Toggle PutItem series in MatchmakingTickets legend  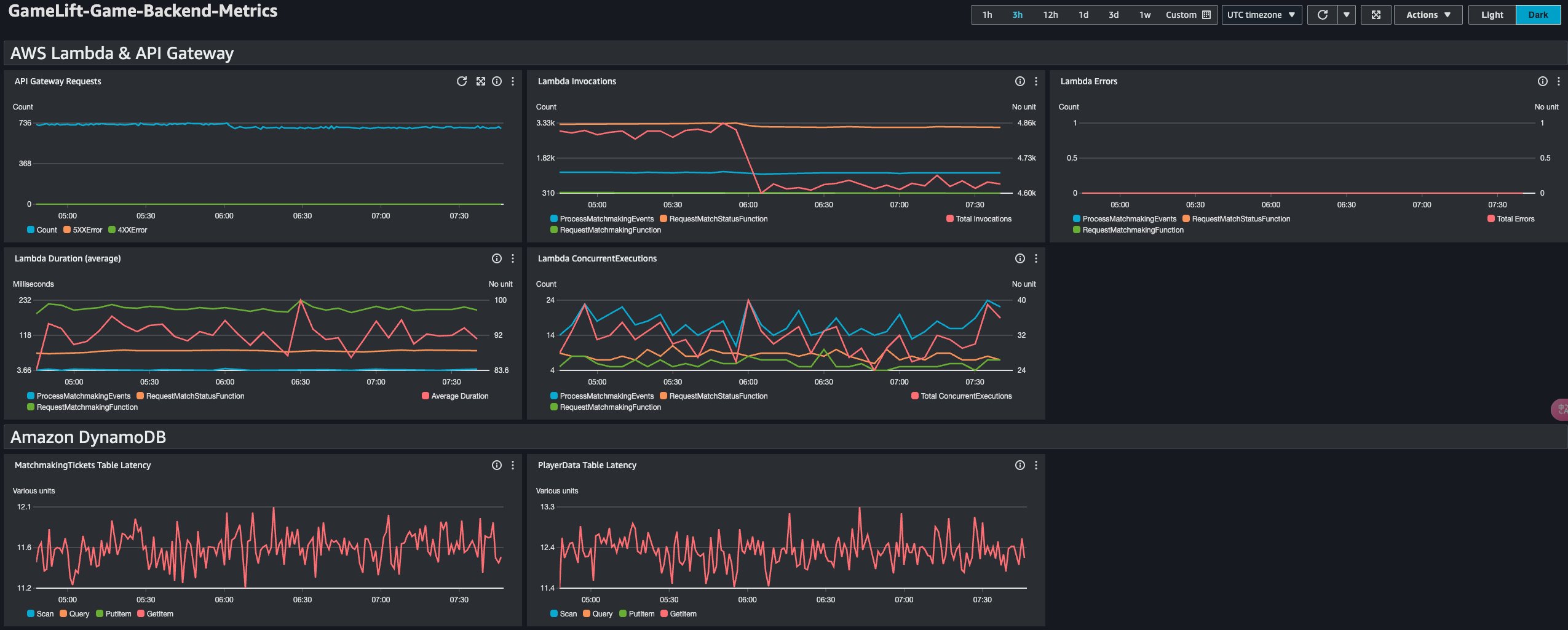114,614
